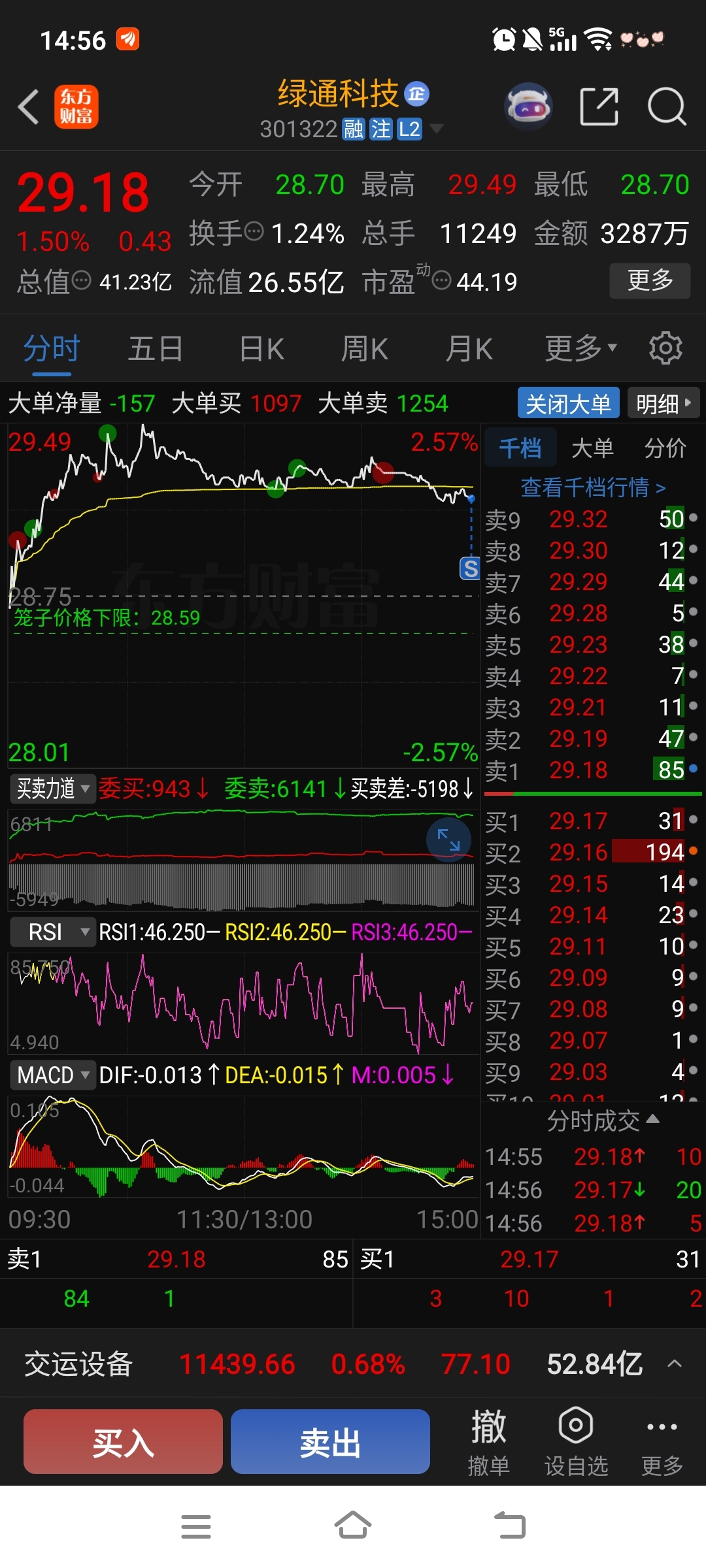Tap the 注 registration badge
The width and height of the screenshot is (706, 1568).
click(380, 129)
